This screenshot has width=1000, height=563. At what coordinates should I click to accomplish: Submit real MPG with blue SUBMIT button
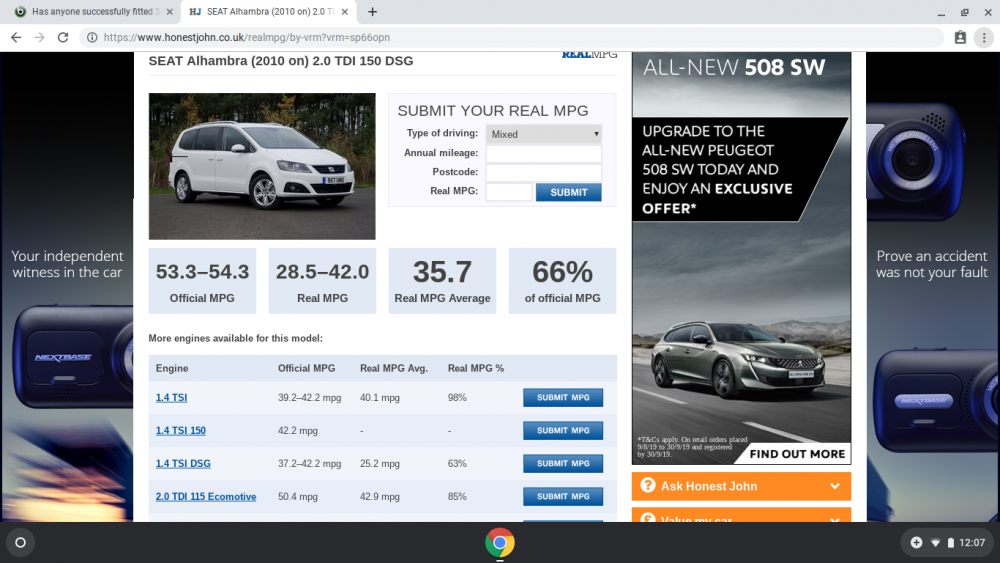click(568, 192)
